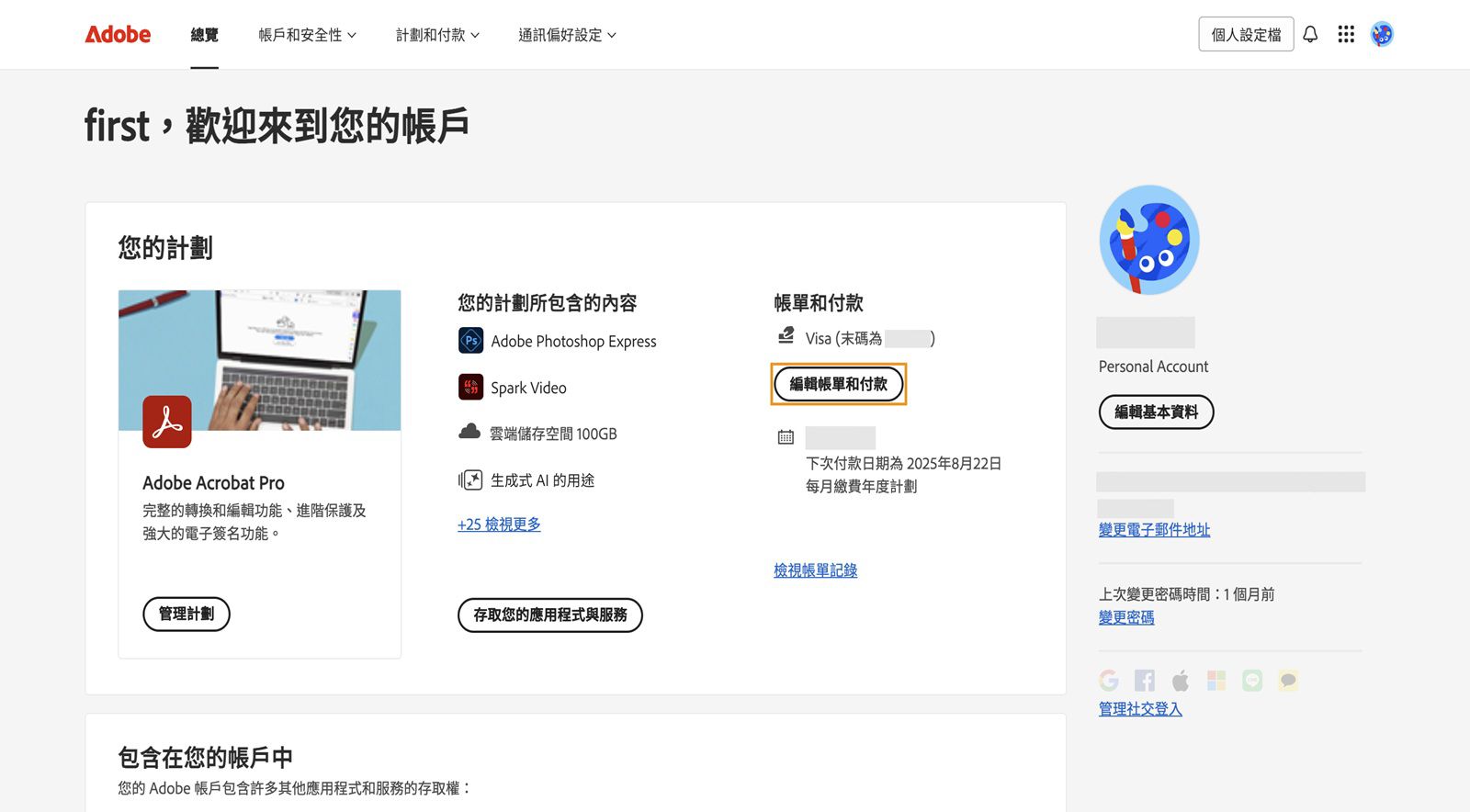Screen dimensions: 1470x812
Task: Open the +25 檢視更多 link
Action: pos(499,524)
